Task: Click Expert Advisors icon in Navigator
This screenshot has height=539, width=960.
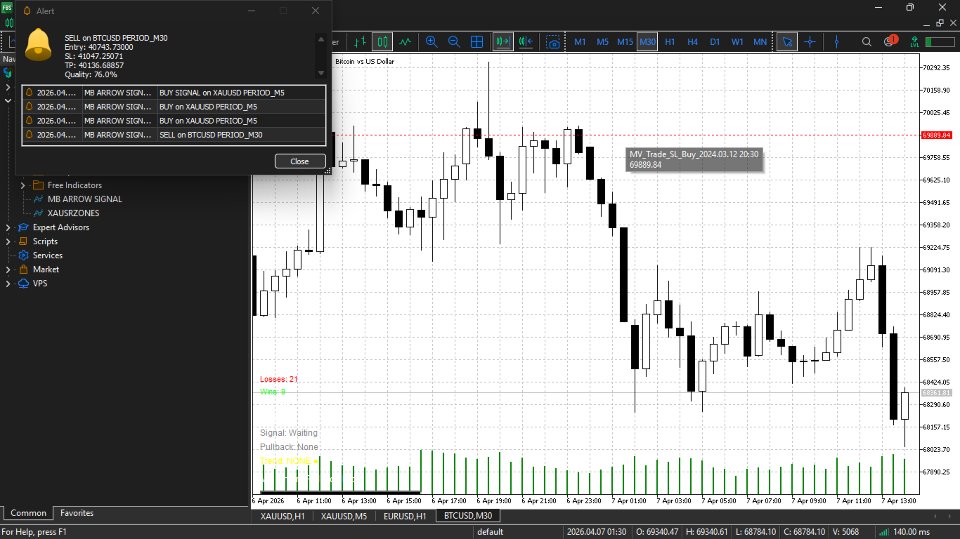Action: (x=23, y=227)
